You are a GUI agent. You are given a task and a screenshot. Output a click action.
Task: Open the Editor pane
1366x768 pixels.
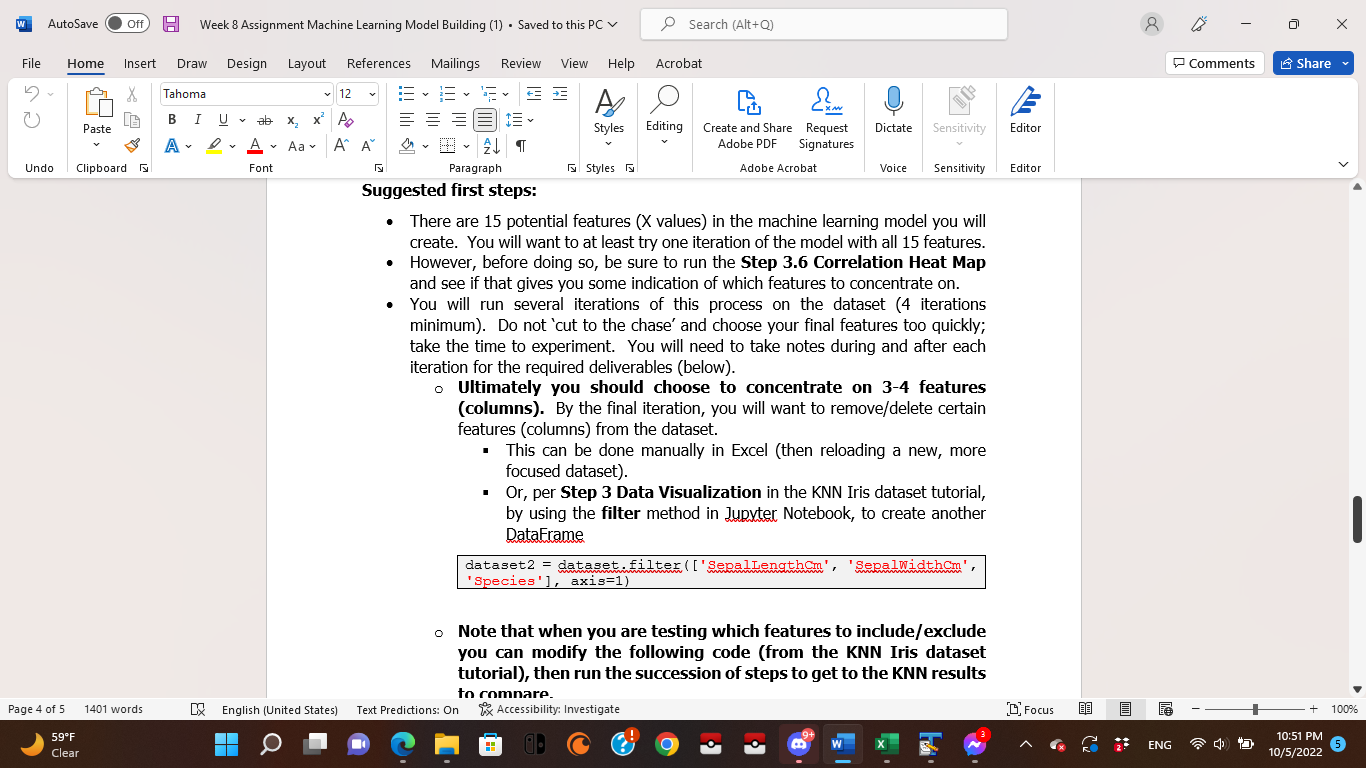(x=1025, y=110)
